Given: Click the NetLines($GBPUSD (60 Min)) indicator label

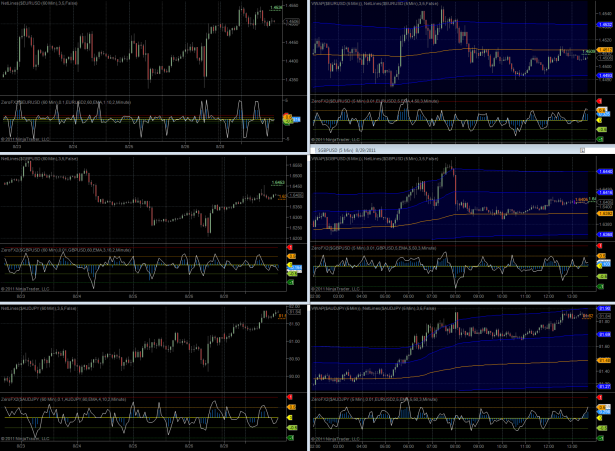Looking at the screenshot, I should pos(39,158).
